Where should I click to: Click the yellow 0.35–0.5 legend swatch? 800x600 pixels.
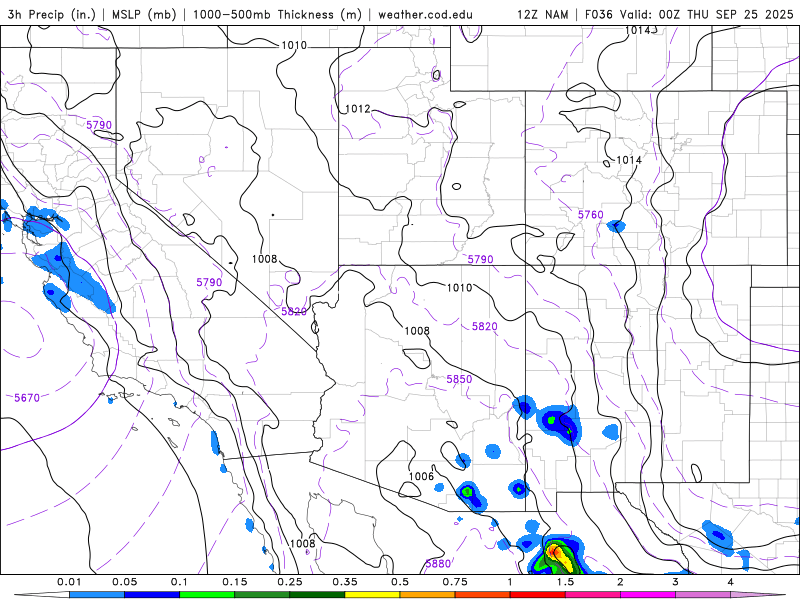pyautogui.click(x=372, y=594)
